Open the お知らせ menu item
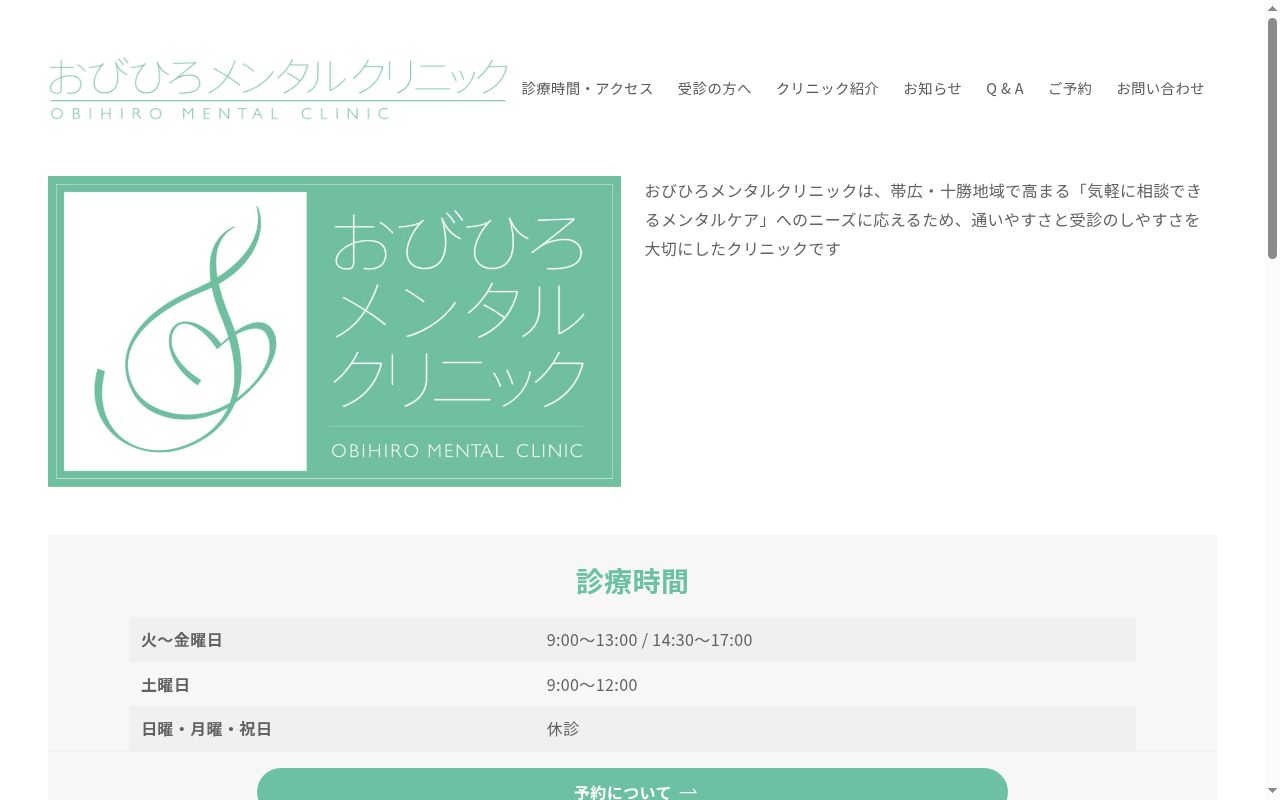 [x=932, y=88]
